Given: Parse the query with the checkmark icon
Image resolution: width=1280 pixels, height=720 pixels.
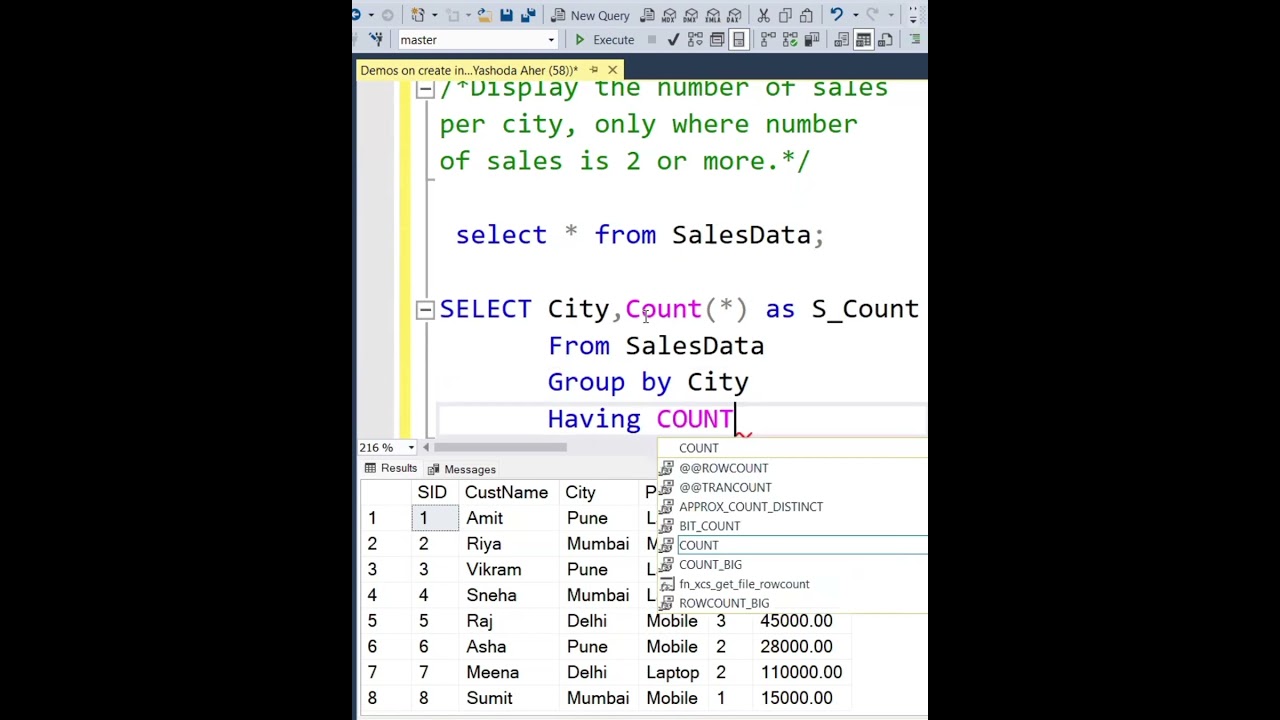Looking at the screenshot, I should click(x=673, y=40).
